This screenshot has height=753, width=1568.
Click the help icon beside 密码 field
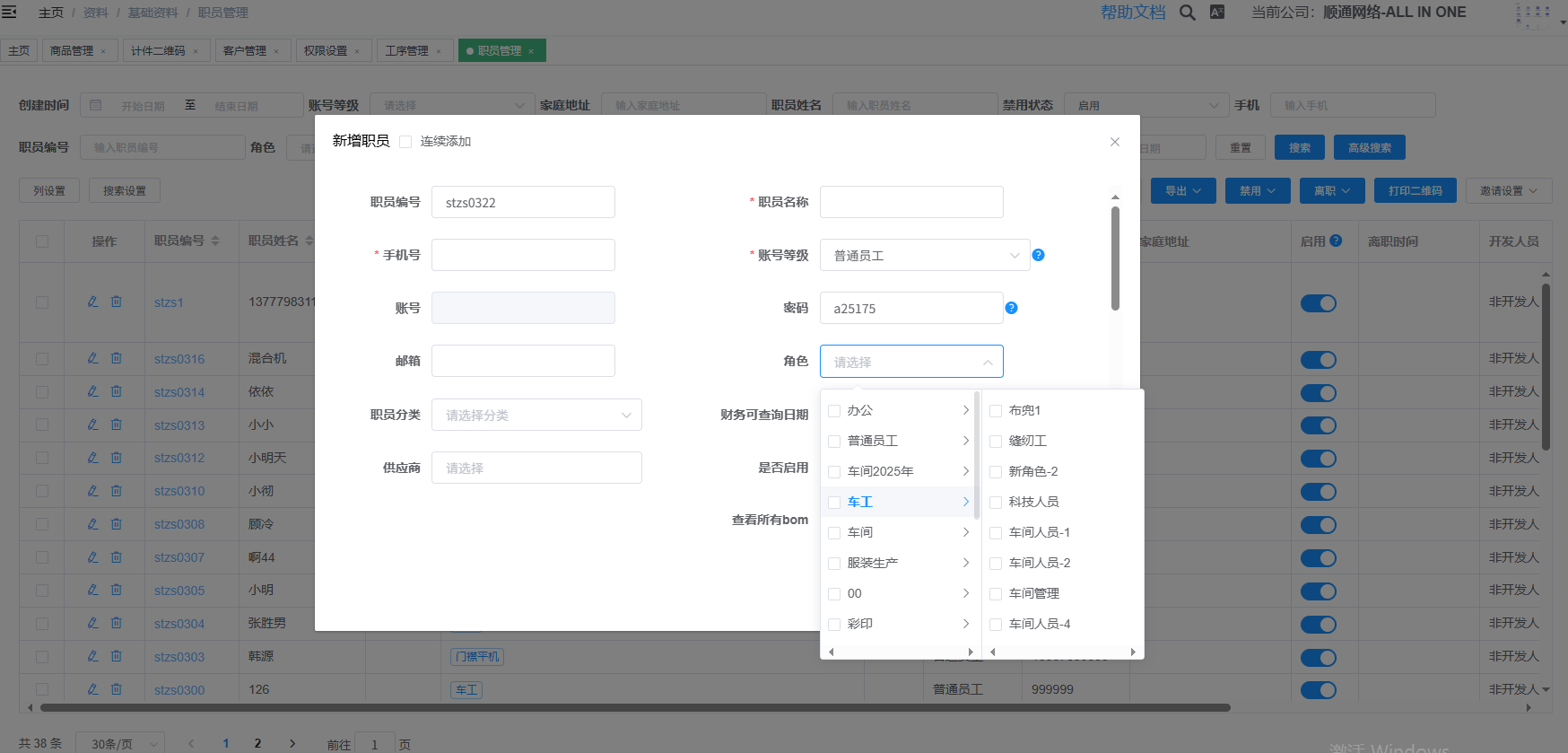click(x=1011, y=308)
